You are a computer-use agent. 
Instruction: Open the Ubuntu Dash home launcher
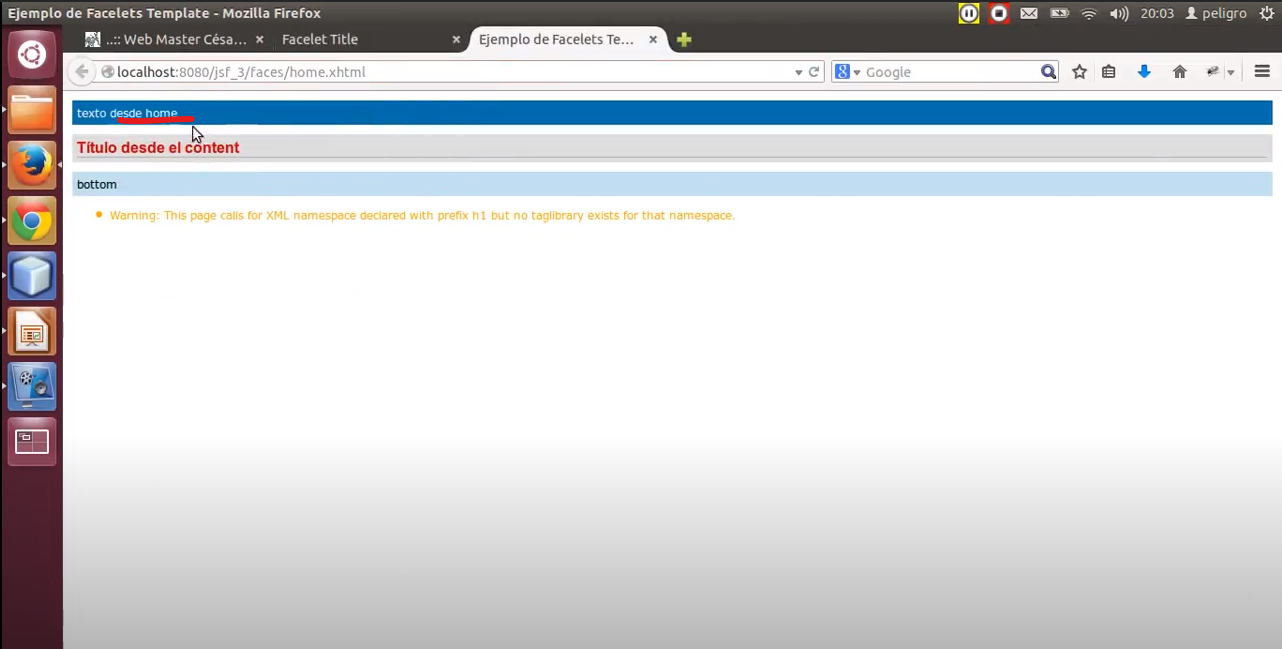tap(31, 54)
